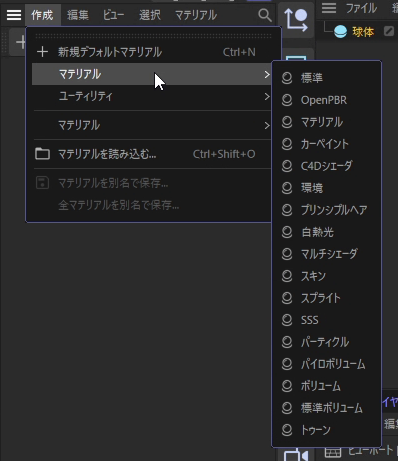
Task: Choose マテリアル in the material type list
Action: [x=327, y=122]
